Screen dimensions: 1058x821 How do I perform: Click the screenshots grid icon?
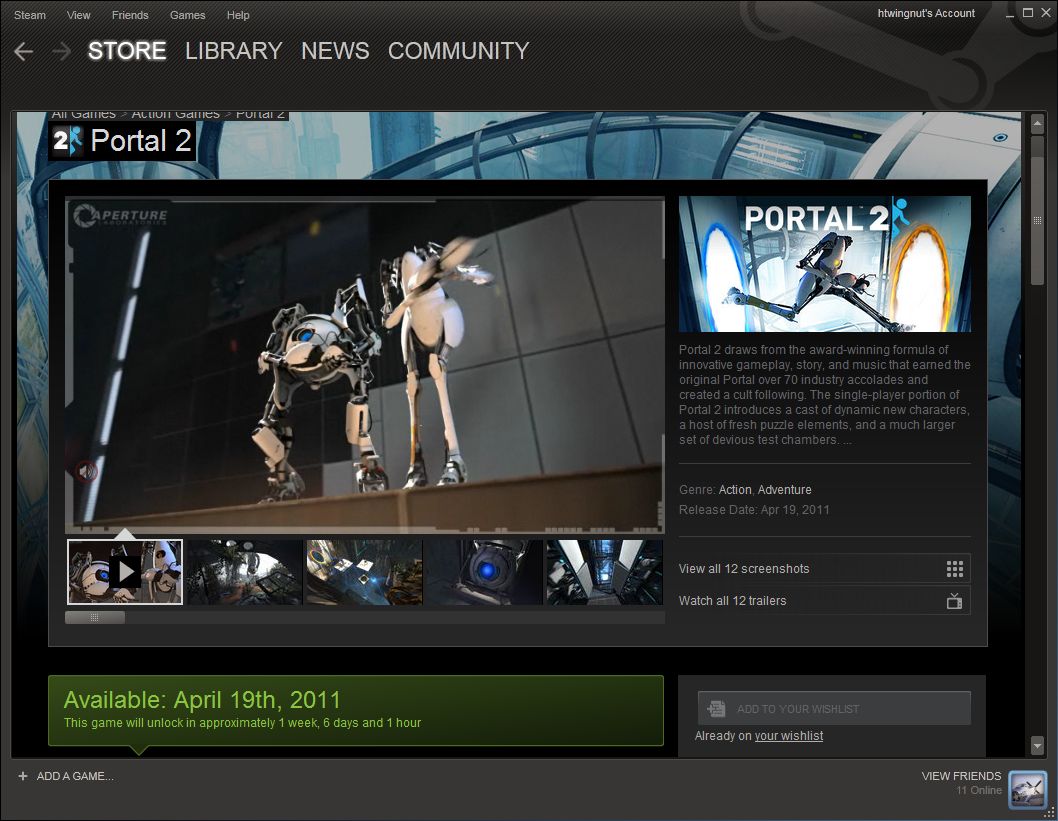[x=954, y=569]
